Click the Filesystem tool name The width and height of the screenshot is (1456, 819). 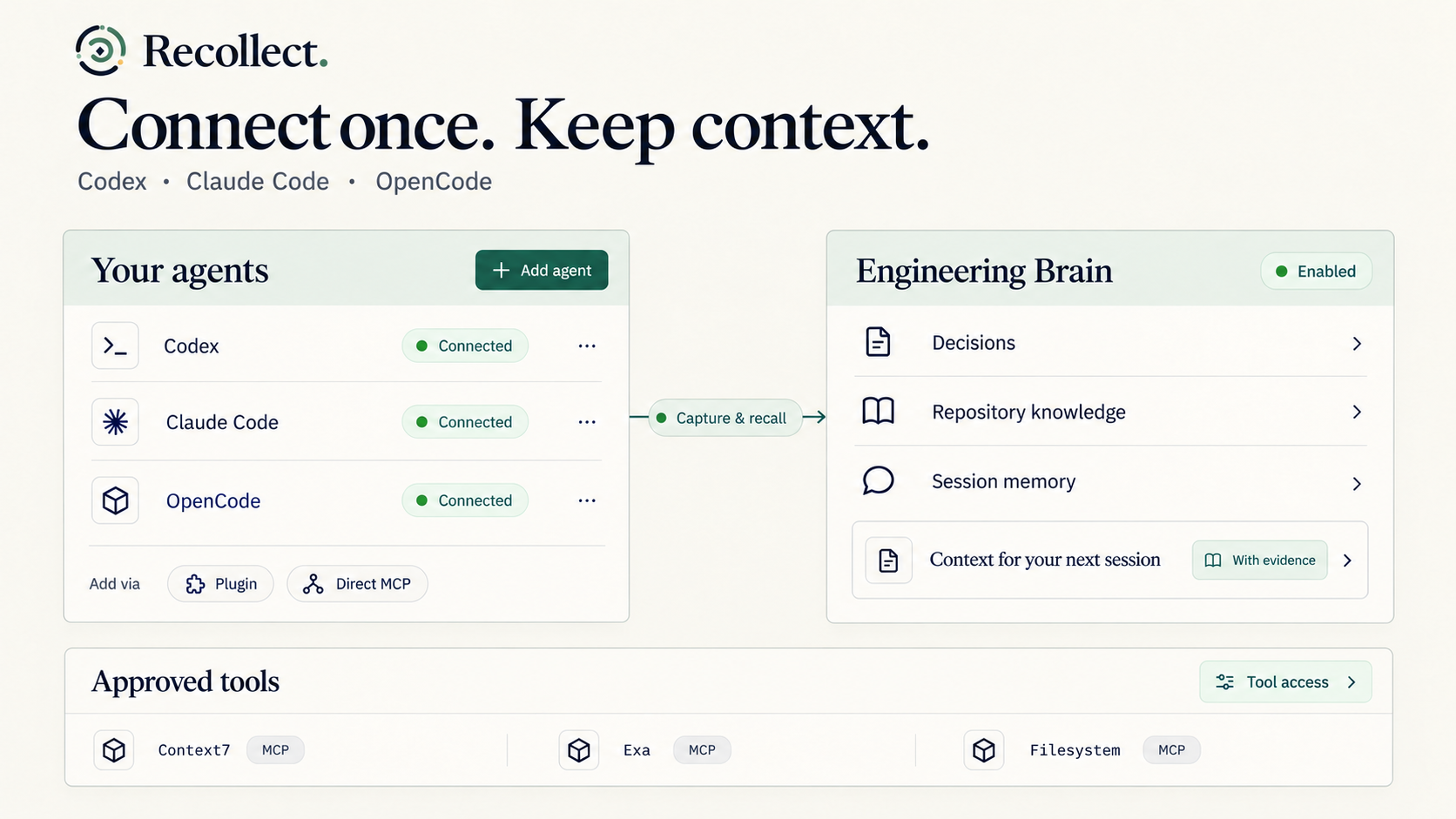1075,750
